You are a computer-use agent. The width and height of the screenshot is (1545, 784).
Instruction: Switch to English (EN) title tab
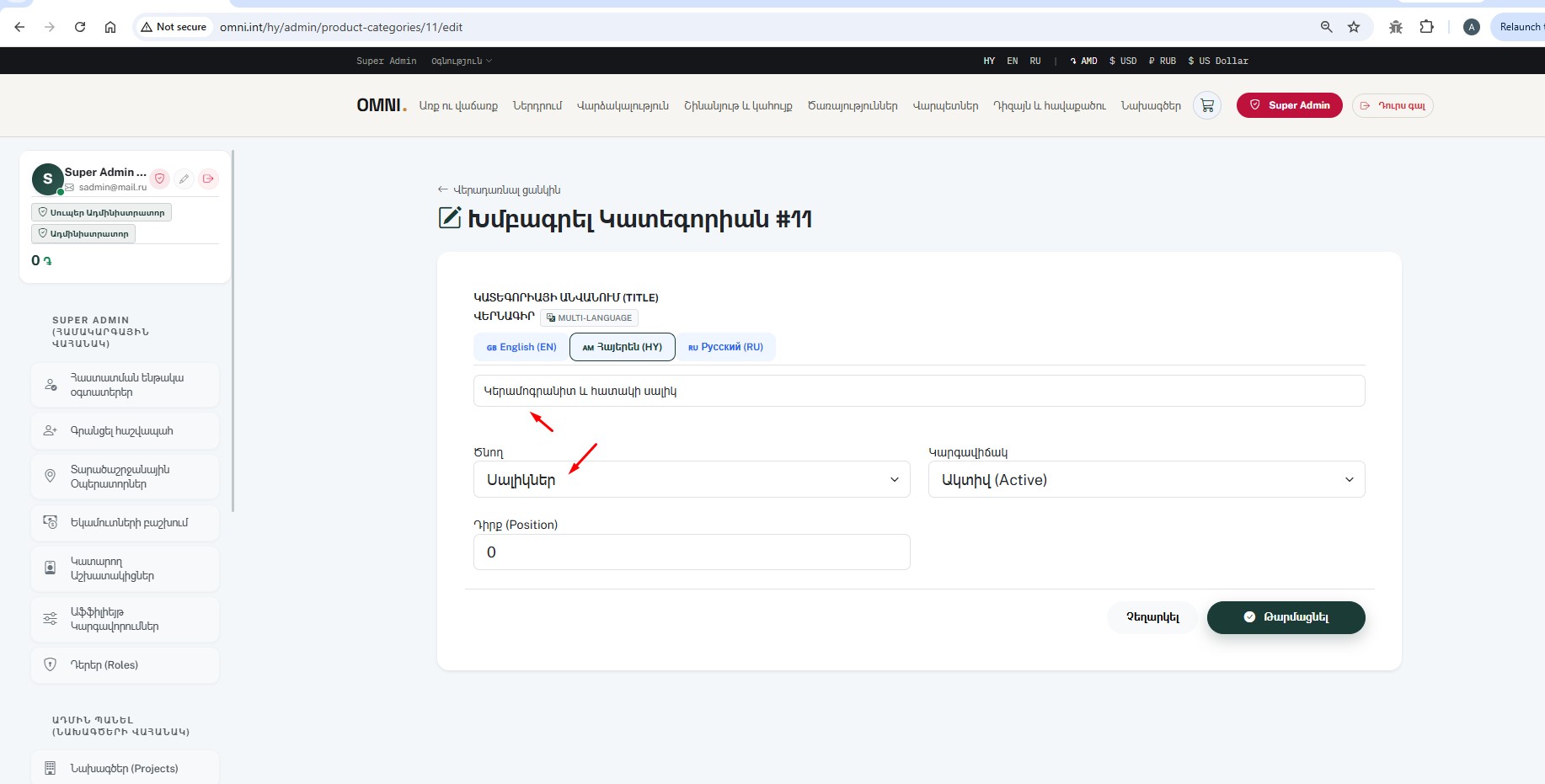[521, 347]
